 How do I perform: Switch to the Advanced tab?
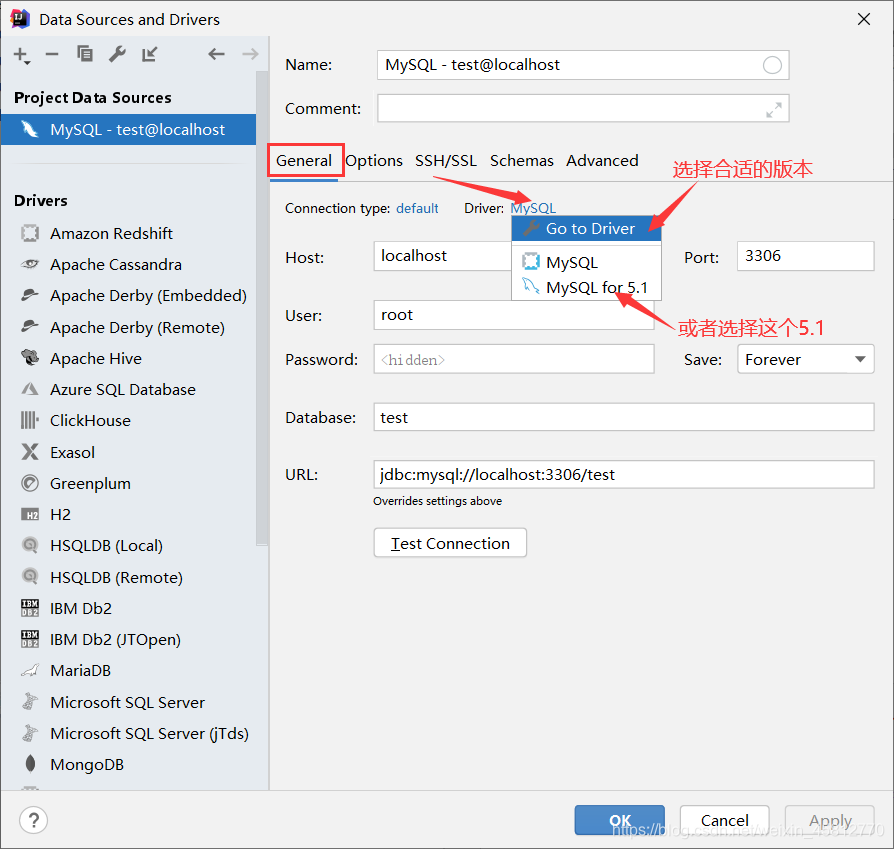(x=602, y=161)
